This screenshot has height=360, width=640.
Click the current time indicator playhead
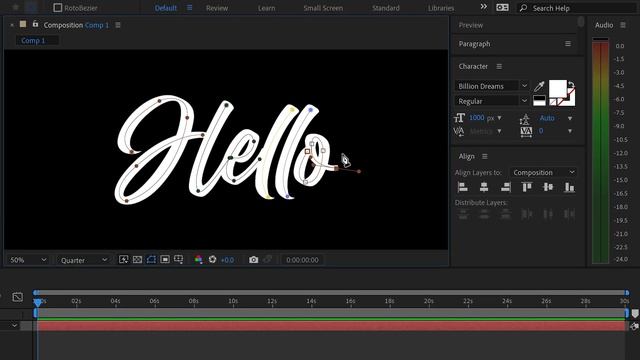coord(38,302)
